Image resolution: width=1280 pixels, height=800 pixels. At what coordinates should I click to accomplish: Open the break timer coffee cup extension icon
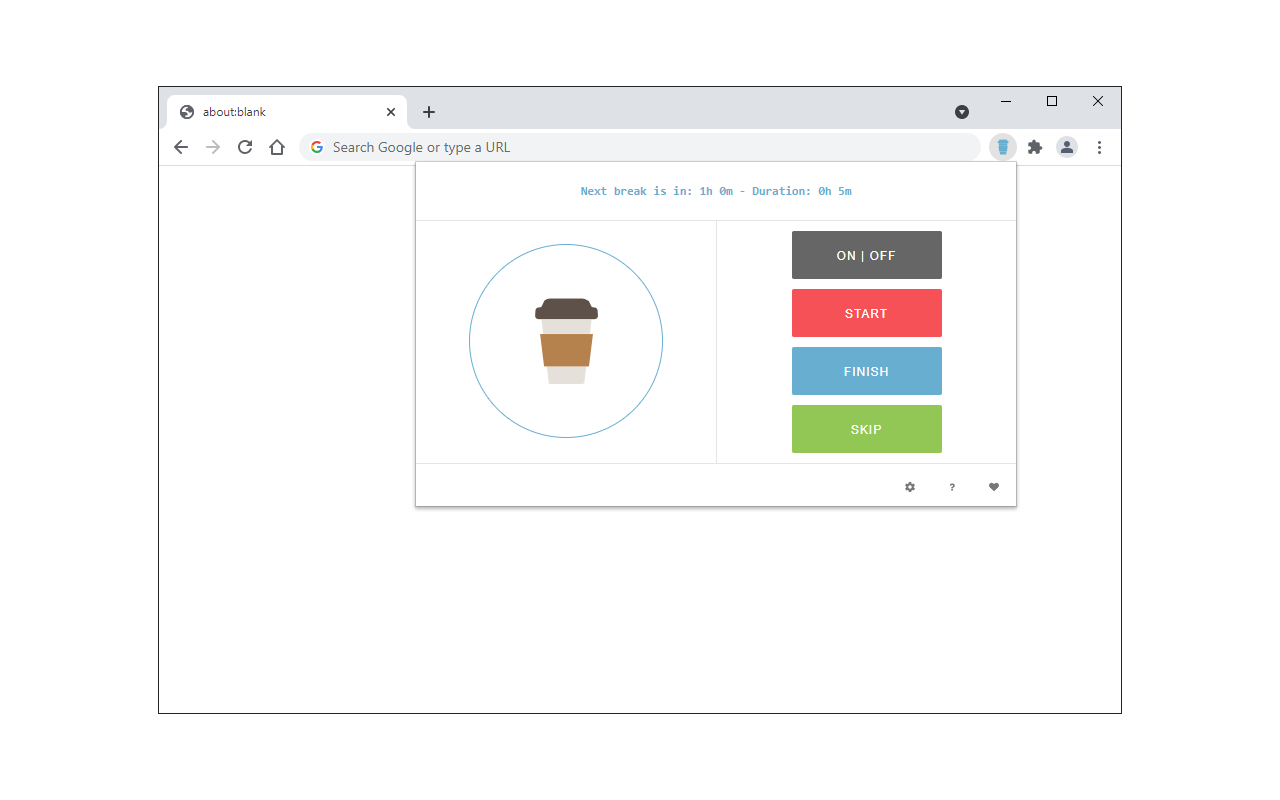pyautogui.click(x=1002, y=147)
